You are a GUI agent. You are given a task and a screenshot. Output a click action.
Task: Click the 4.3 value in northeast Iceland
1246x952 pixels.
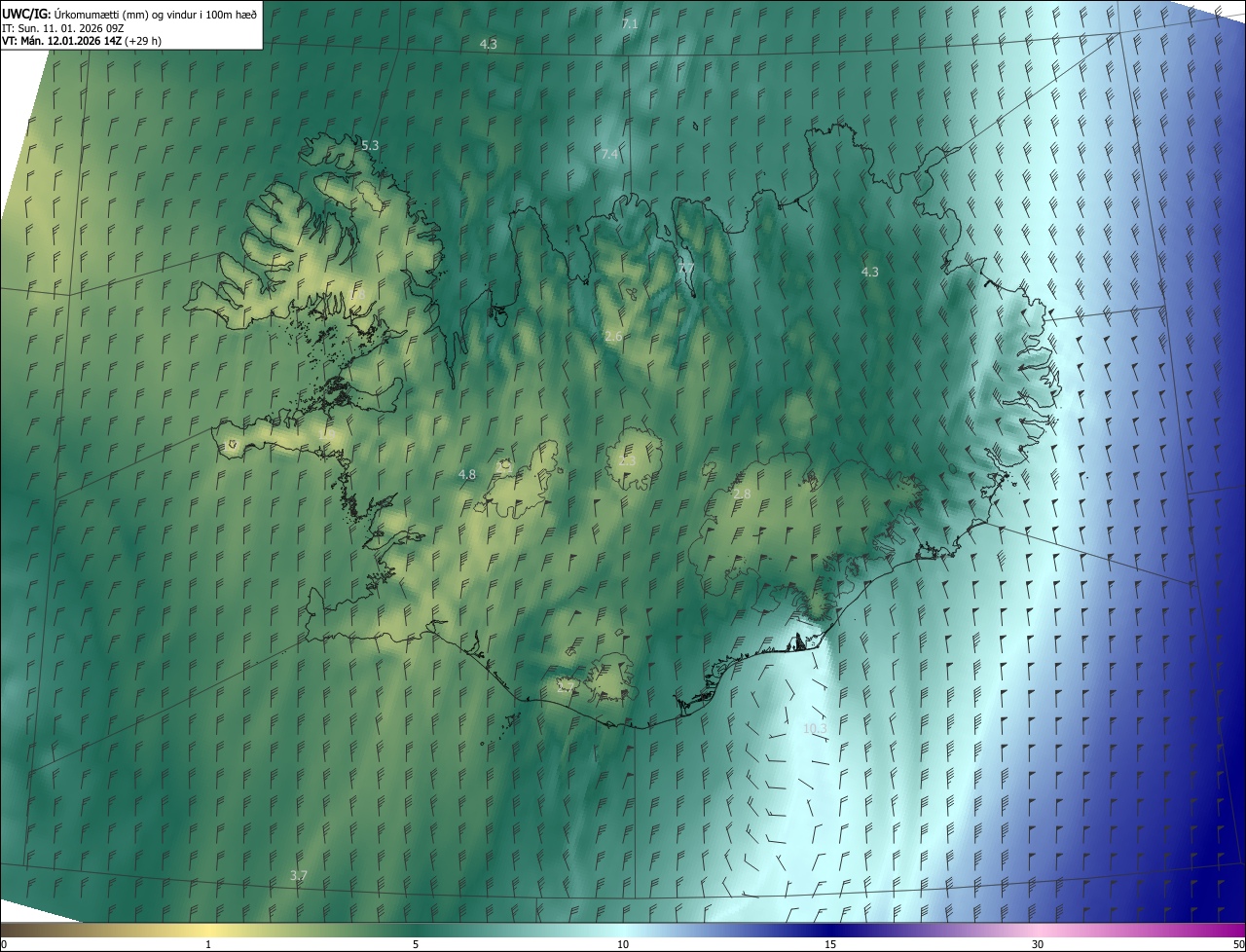point(870,273)
